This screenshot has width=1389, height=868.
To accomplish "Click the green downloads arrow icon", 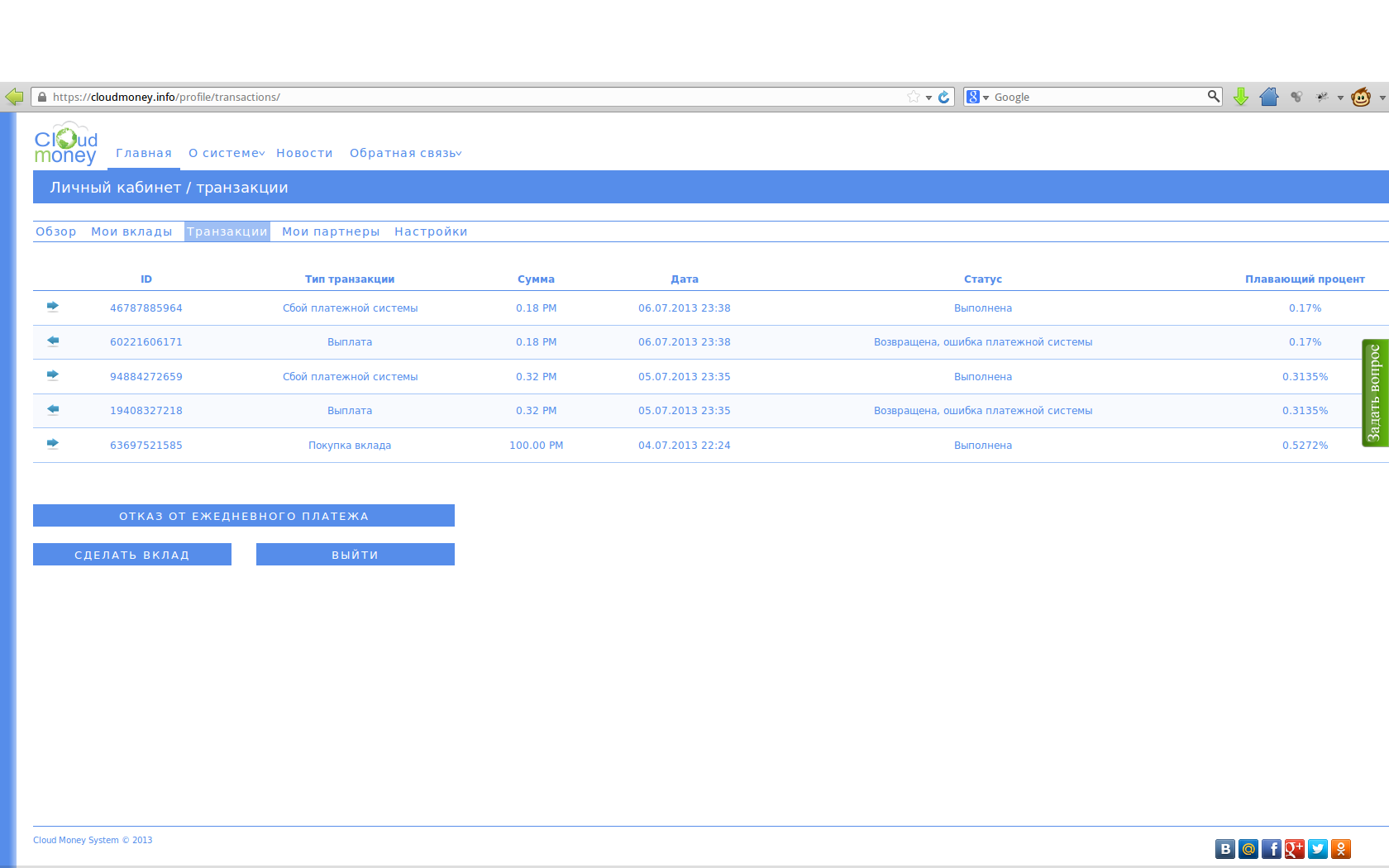I will [x=1240, y=97].
